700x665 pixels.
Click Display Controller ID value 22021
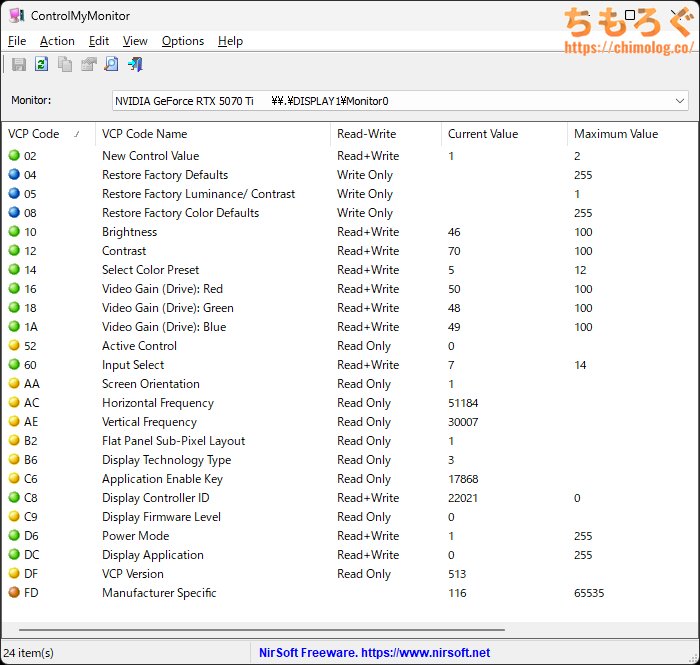pos(462,498)
